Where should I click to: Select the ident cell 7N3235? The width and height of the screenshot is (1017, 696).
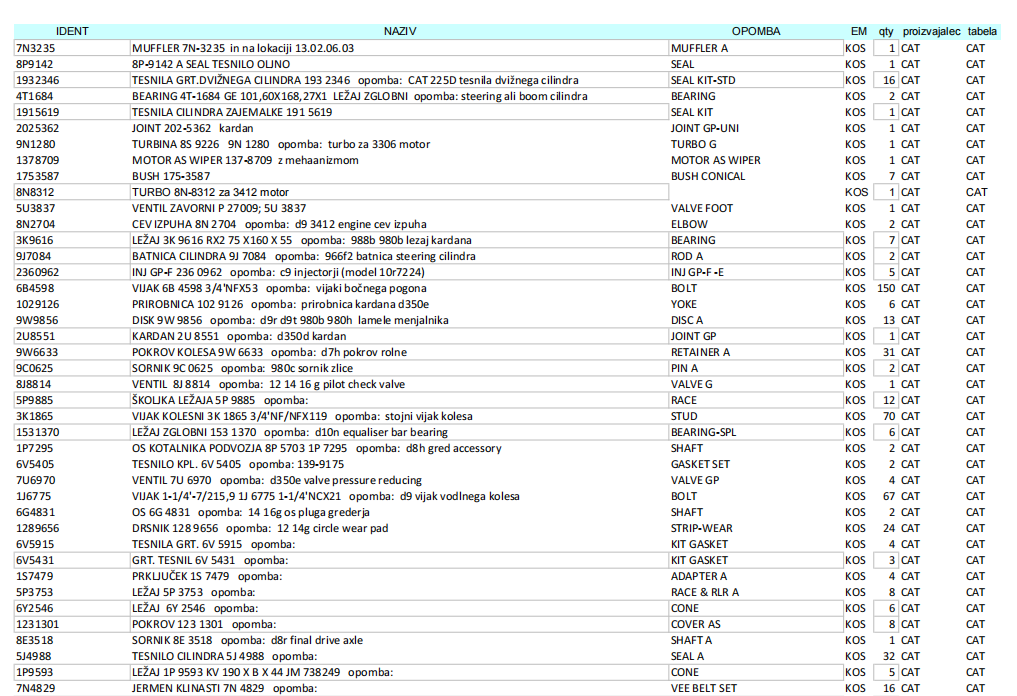[x=72, y=48]
